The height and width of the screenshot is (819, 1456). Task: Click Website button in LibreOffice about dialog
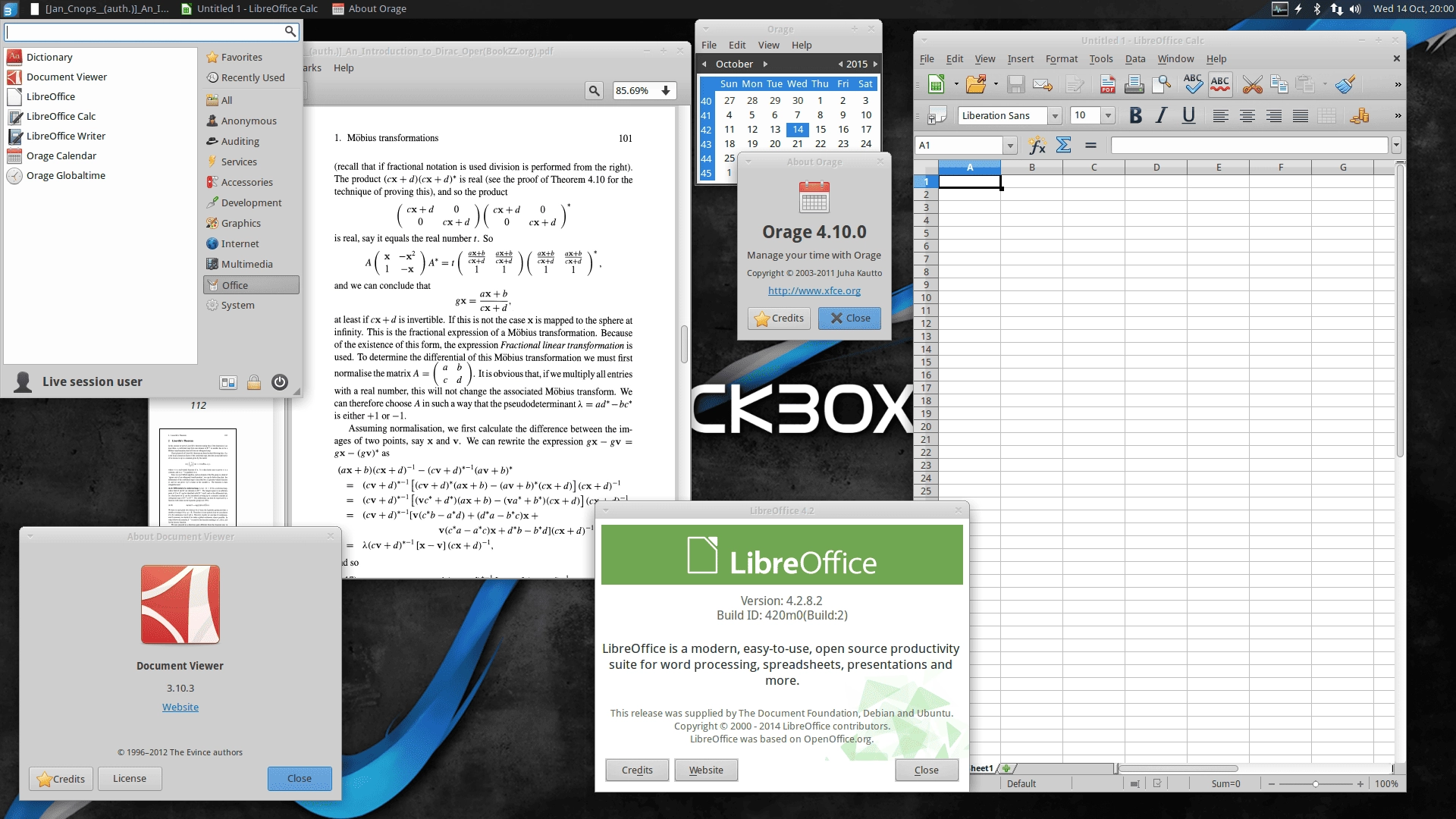tap(706, 770)
